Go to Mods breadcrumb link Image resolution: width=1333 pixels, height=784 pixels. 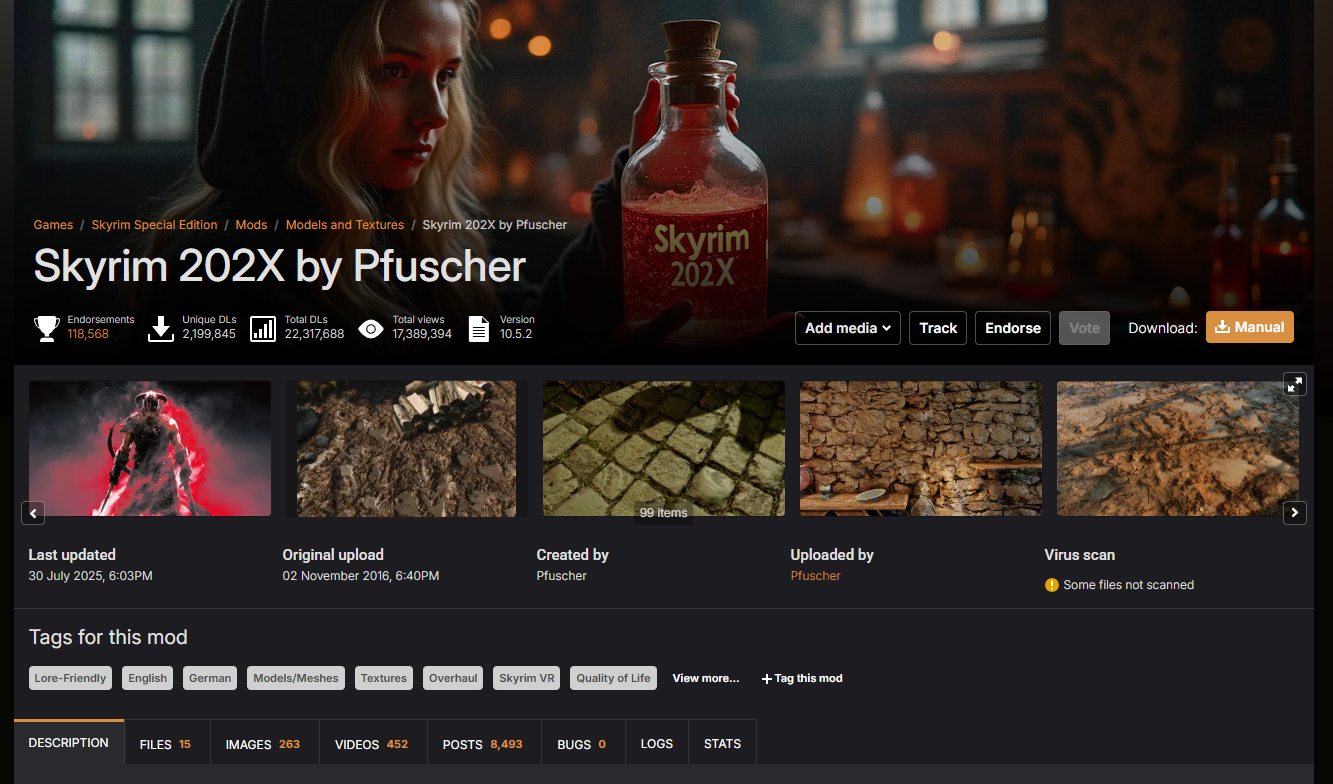251,225
